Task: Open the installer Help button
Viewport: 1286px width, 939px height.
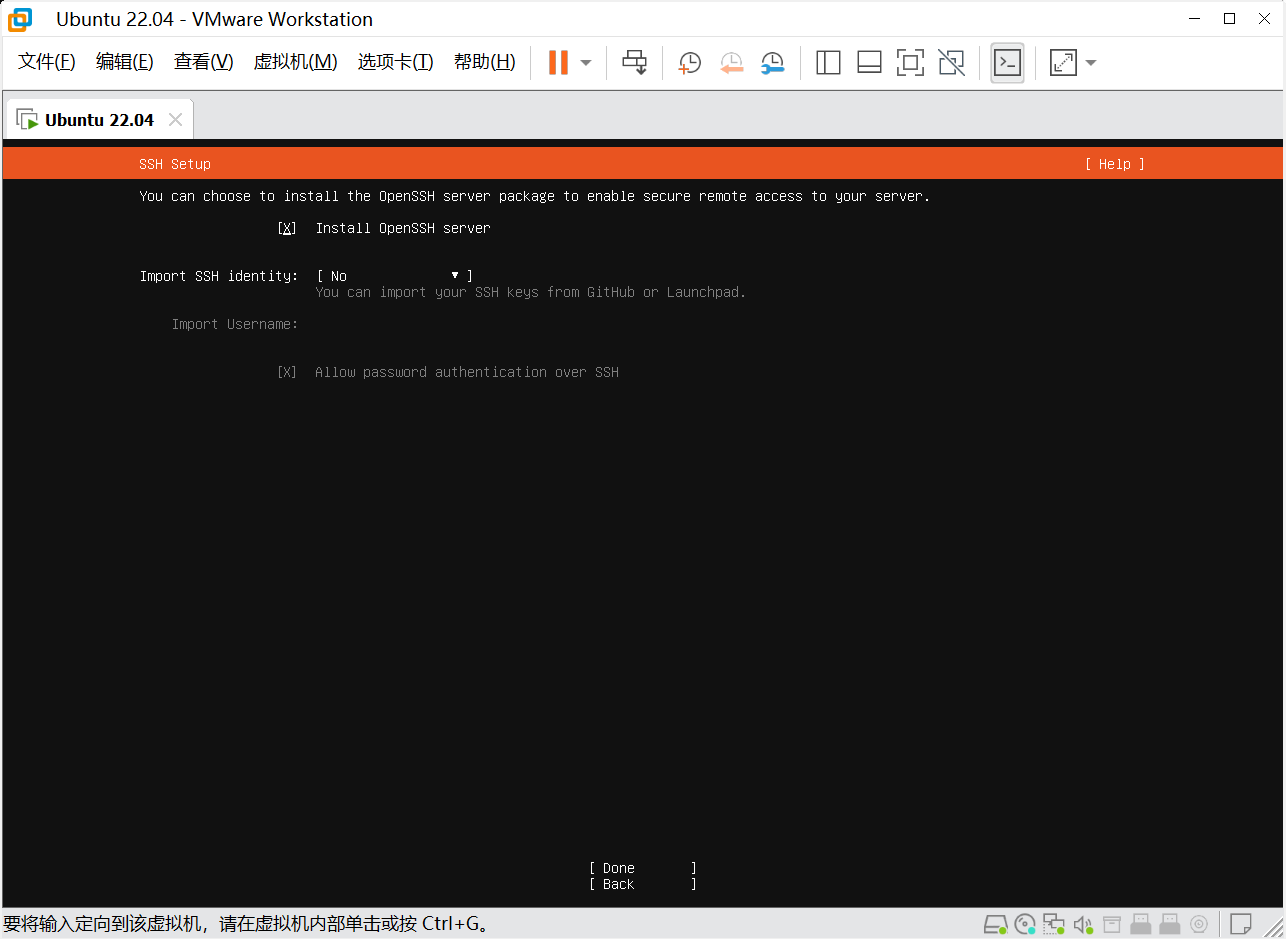Action: coord(1114,164)
